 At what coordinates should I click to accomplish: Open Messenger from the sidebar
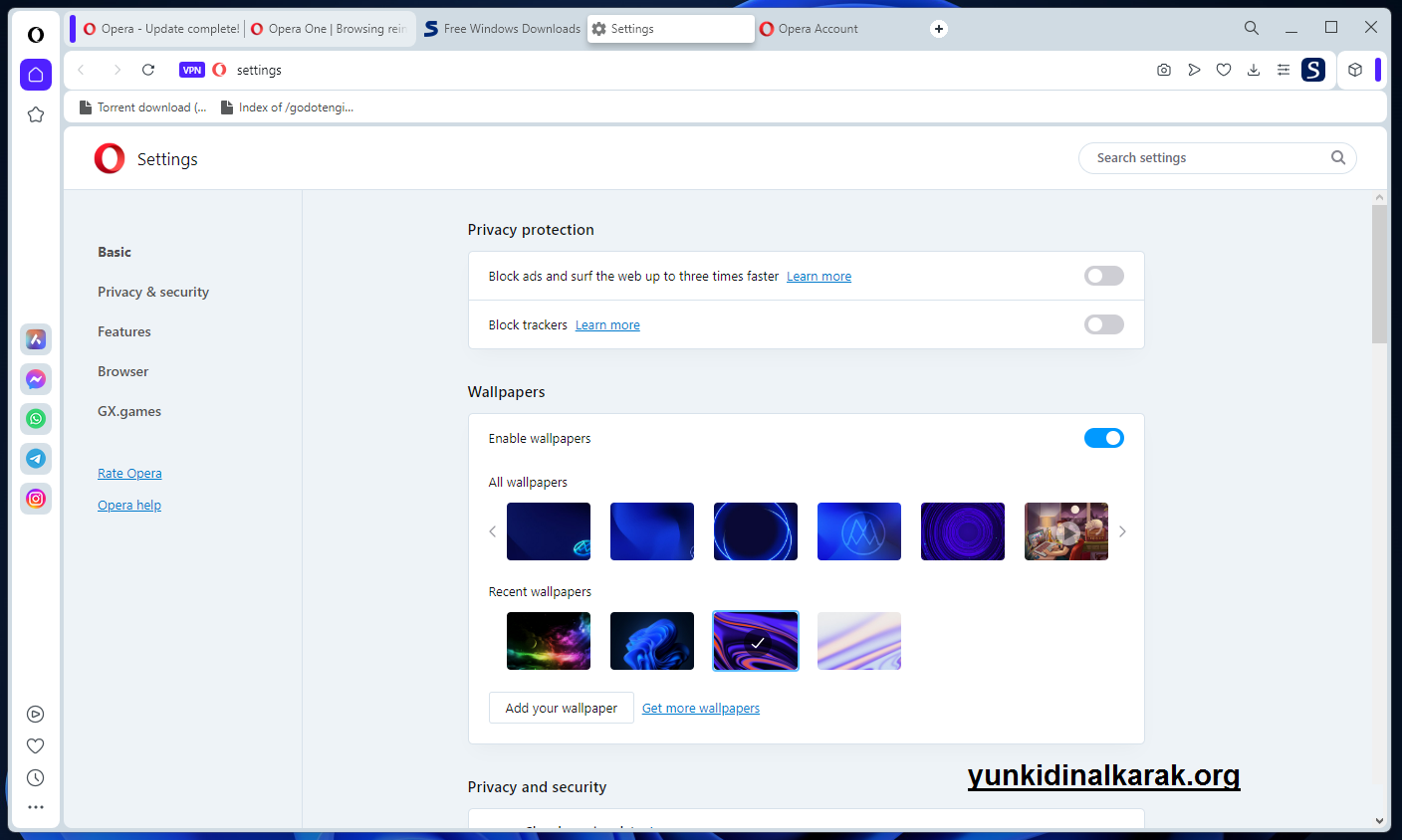[x=36, y=379]
